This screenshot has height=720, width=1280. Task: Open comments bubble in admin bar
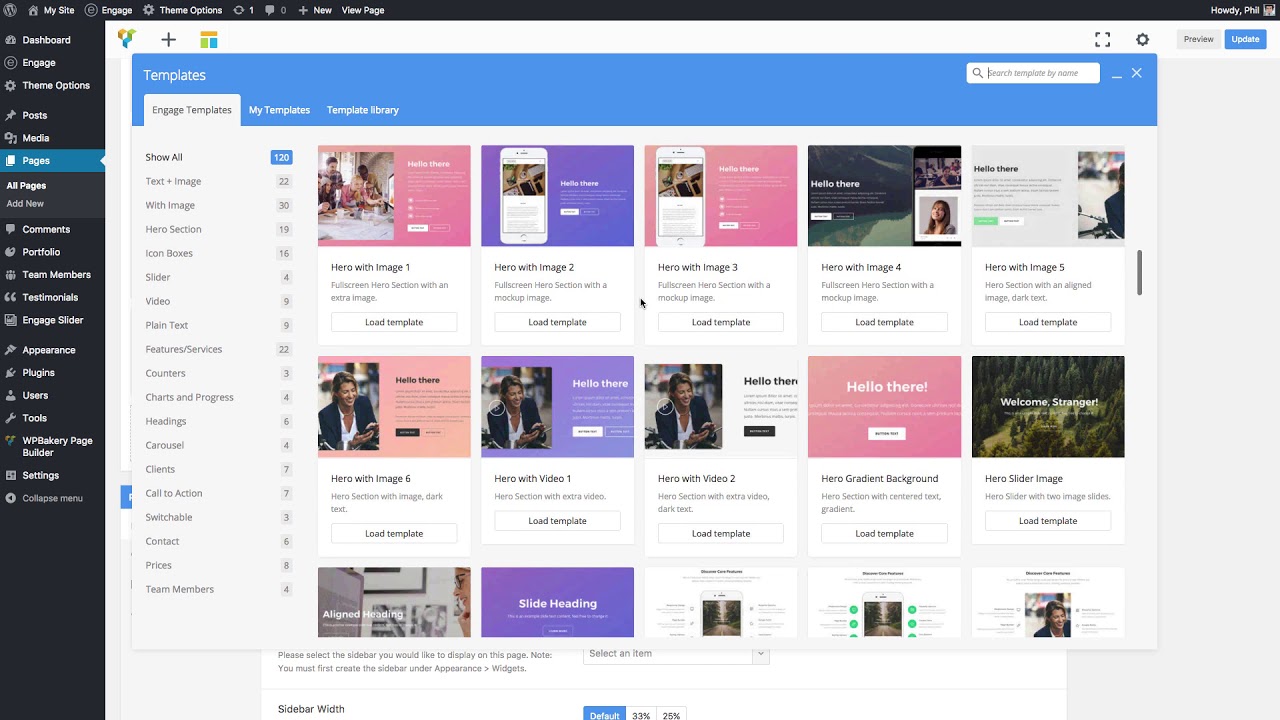tap(275, 10)
